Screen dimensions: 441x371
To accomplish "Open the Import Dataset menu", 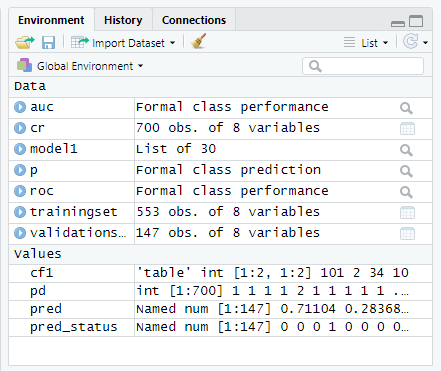I will tap(123, 43).
